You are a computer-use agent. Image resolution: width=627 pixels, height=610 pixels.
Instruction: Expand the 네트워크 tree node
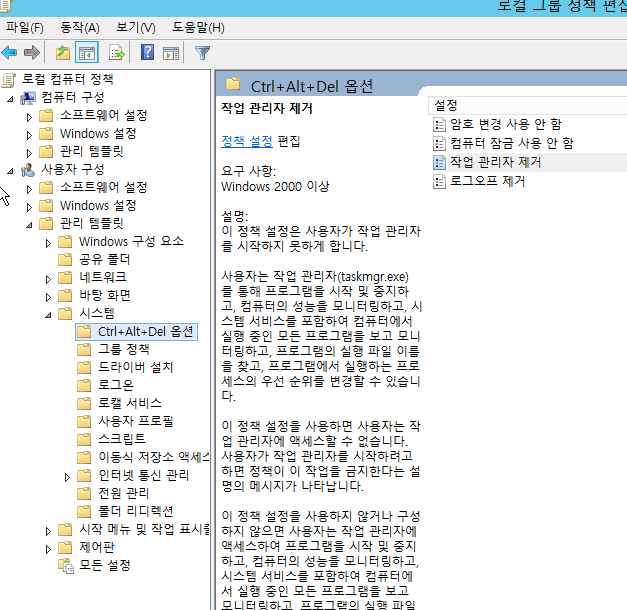48,279
